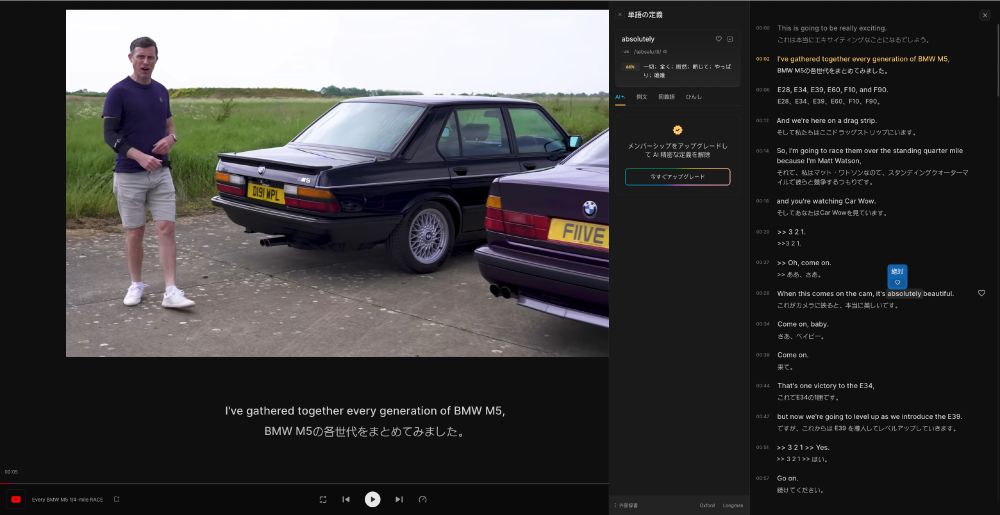Screen dimensions: 1000x515
Task: Play the video with the play button
Action: [372, 499]
